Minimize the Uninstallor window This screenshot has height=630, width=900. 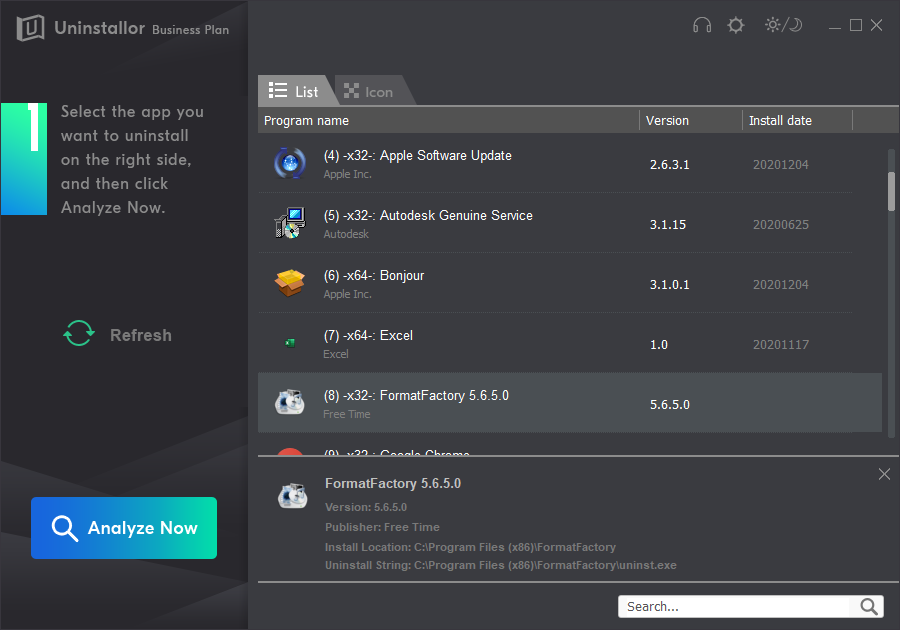coord(835,26)
